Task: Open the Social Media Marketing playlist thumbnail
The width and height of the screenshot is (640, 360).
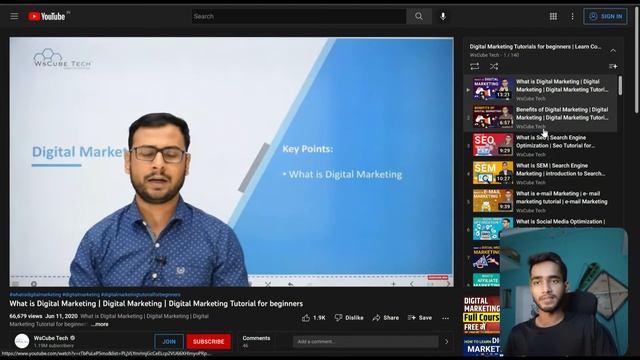Action: coord(487,257)
